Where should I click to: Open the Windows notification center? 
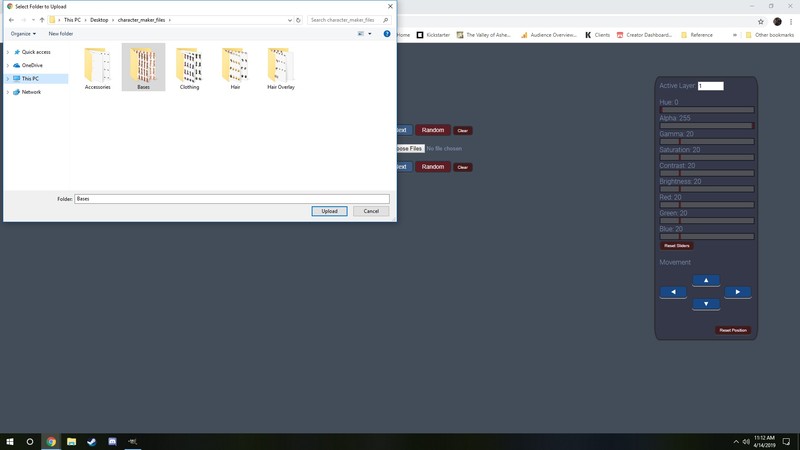click(x=786, y=441)
